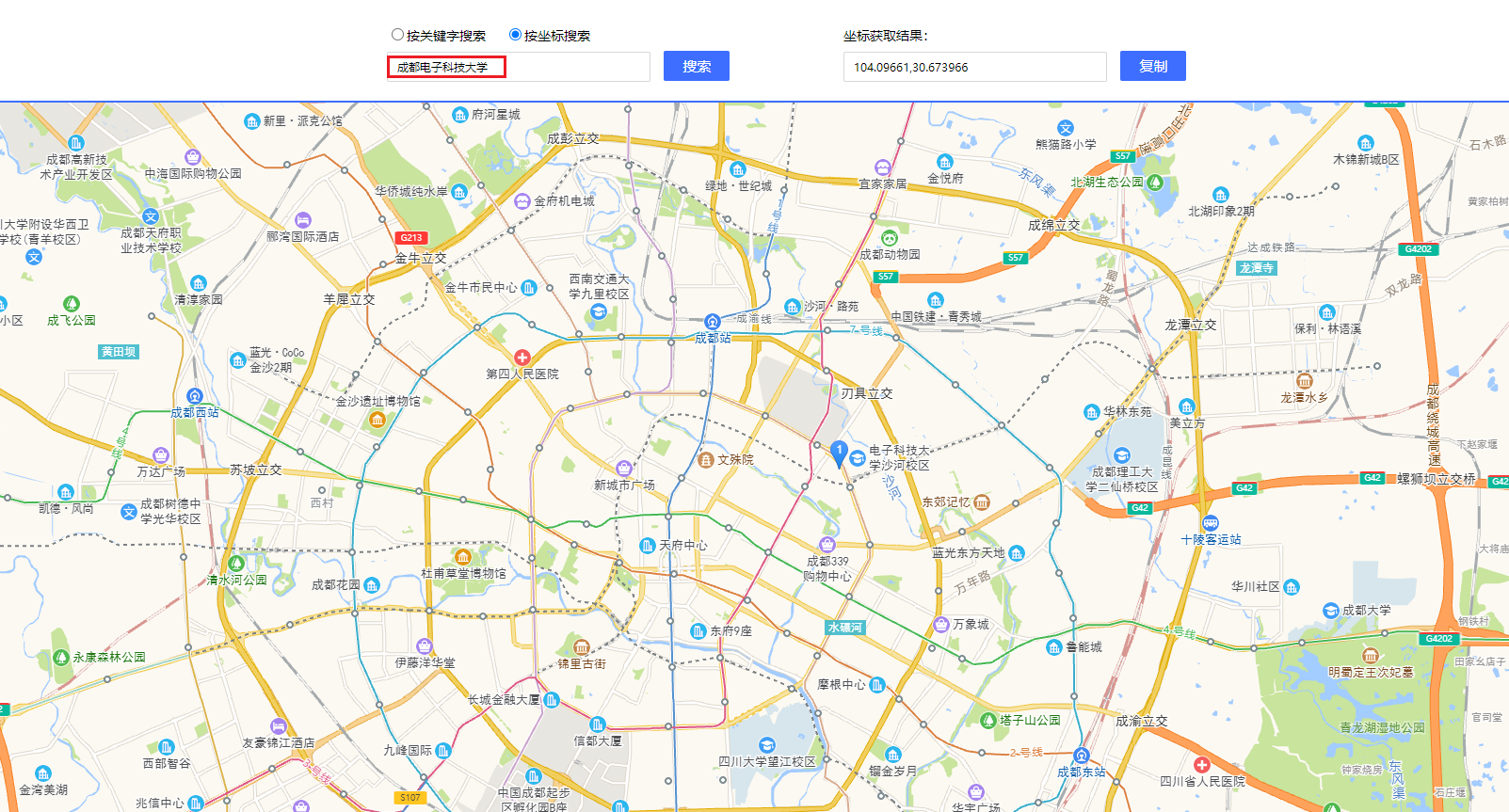This screenshot has height=812, width=1509.
Task: Click the G213 red highway badge
Action: (411, 238)
